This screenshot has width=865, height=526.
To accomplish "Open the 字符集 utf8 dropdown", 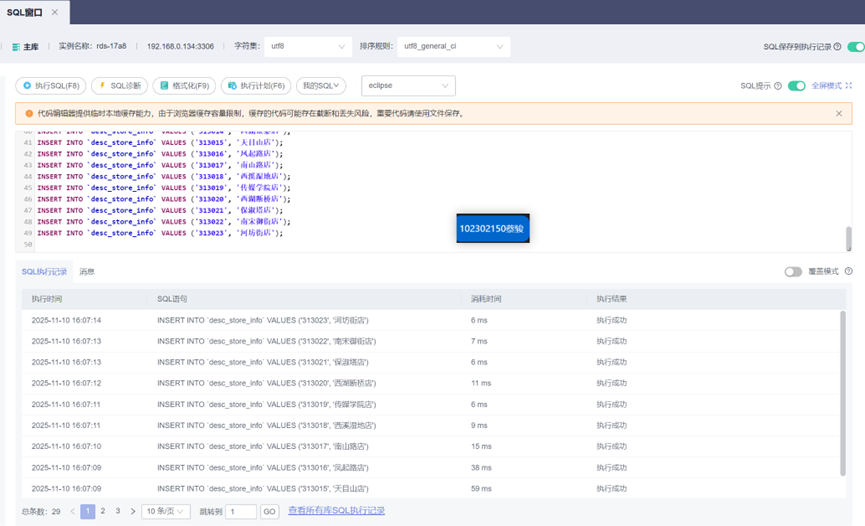I will 308,46.
